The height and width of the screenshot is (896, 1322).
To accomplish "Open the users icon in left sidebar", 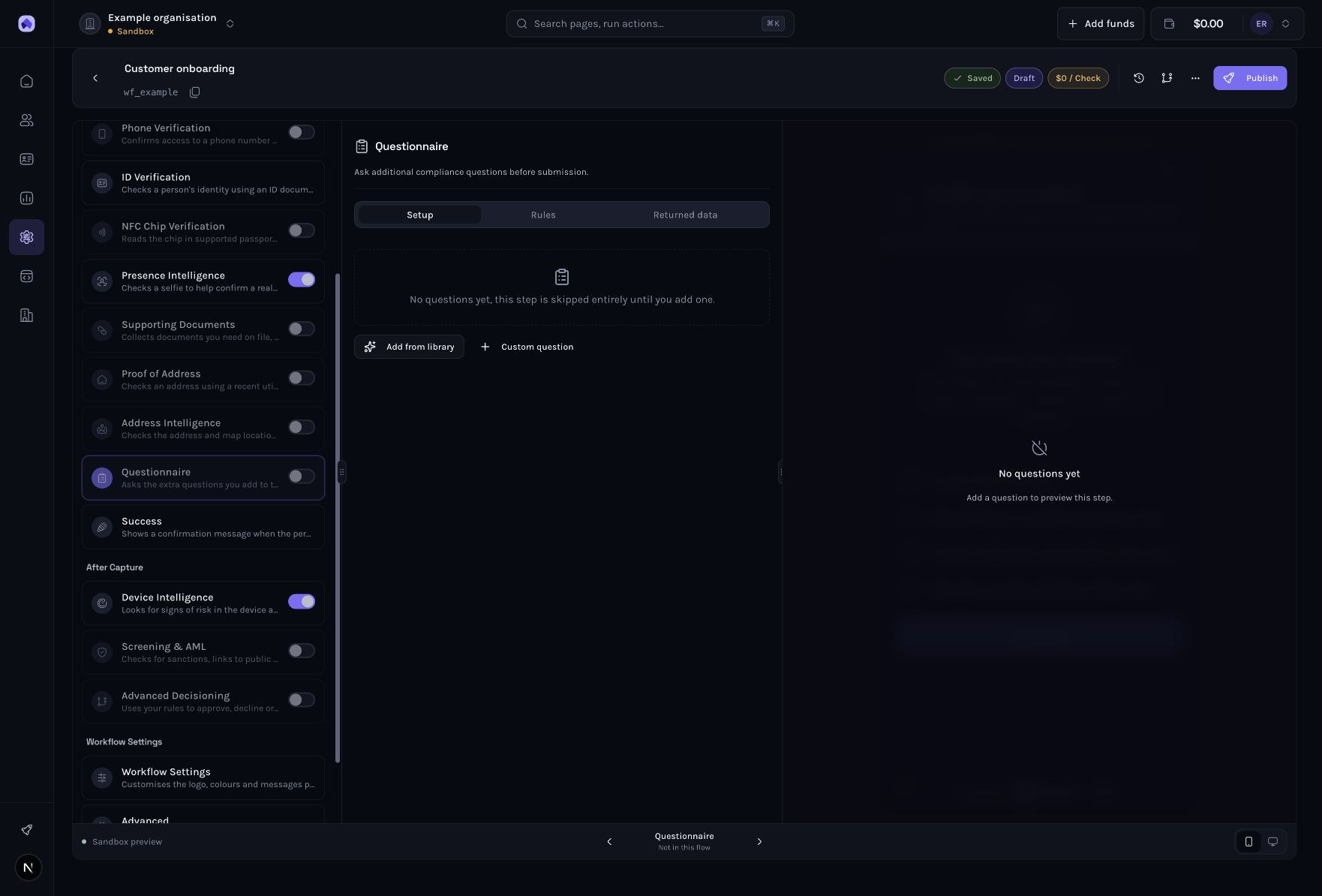I will pos(26,120).
